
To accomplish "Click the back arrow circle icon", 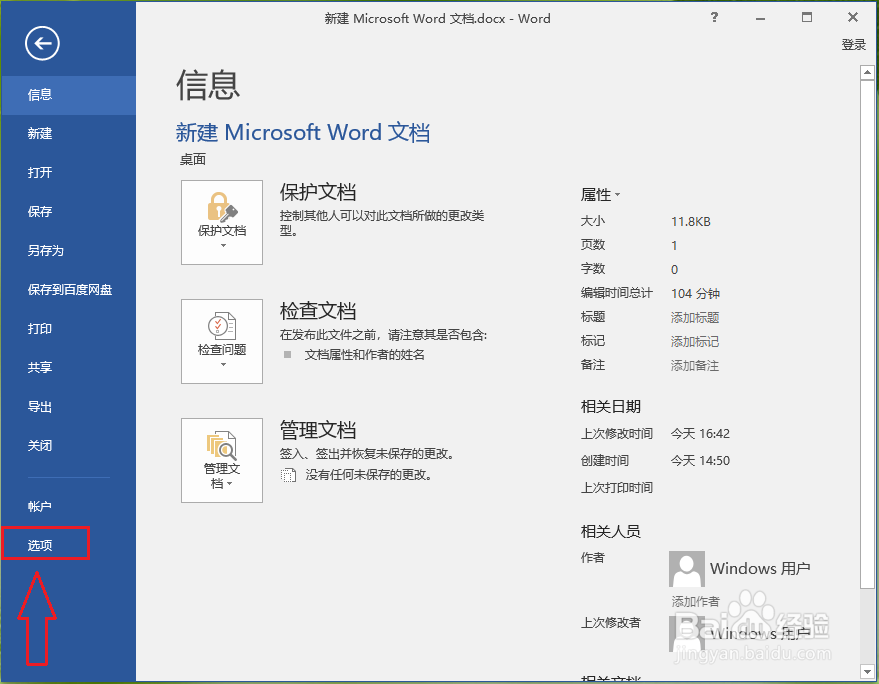I will (x=42, y=43).
